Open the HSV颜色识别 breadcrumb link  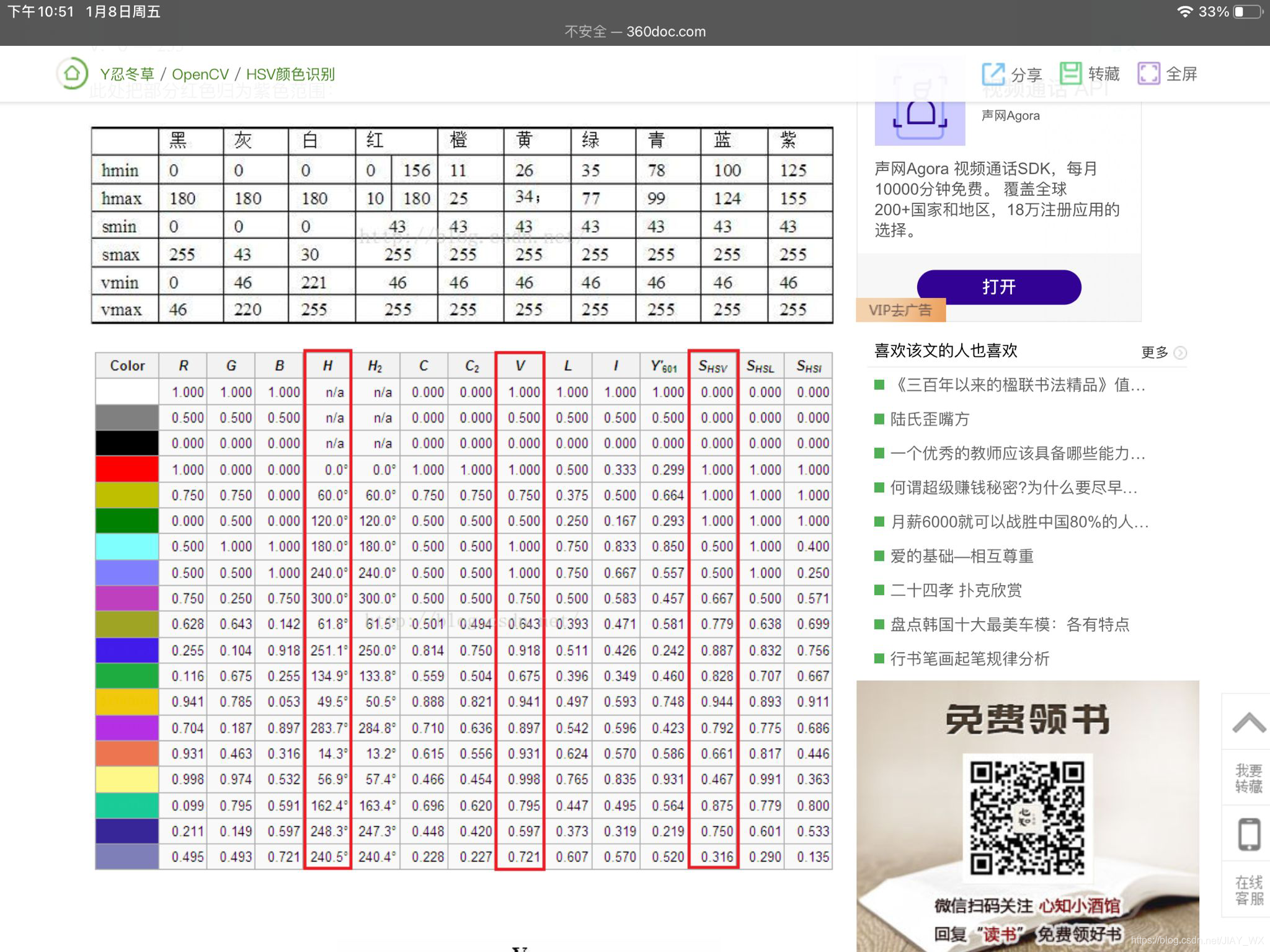pos(290,74)
